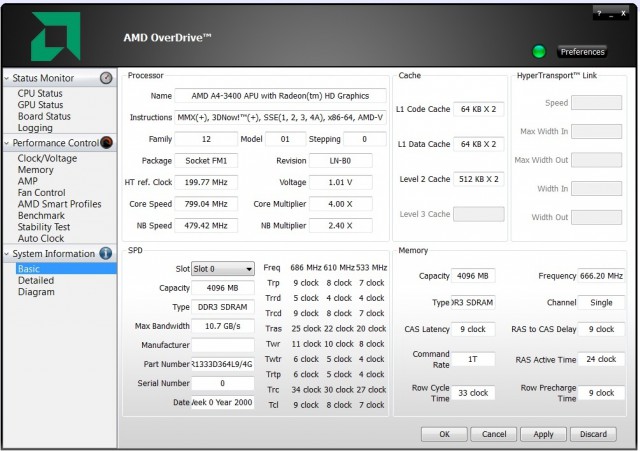Click the Memory Channel Single field

(601, 302)
